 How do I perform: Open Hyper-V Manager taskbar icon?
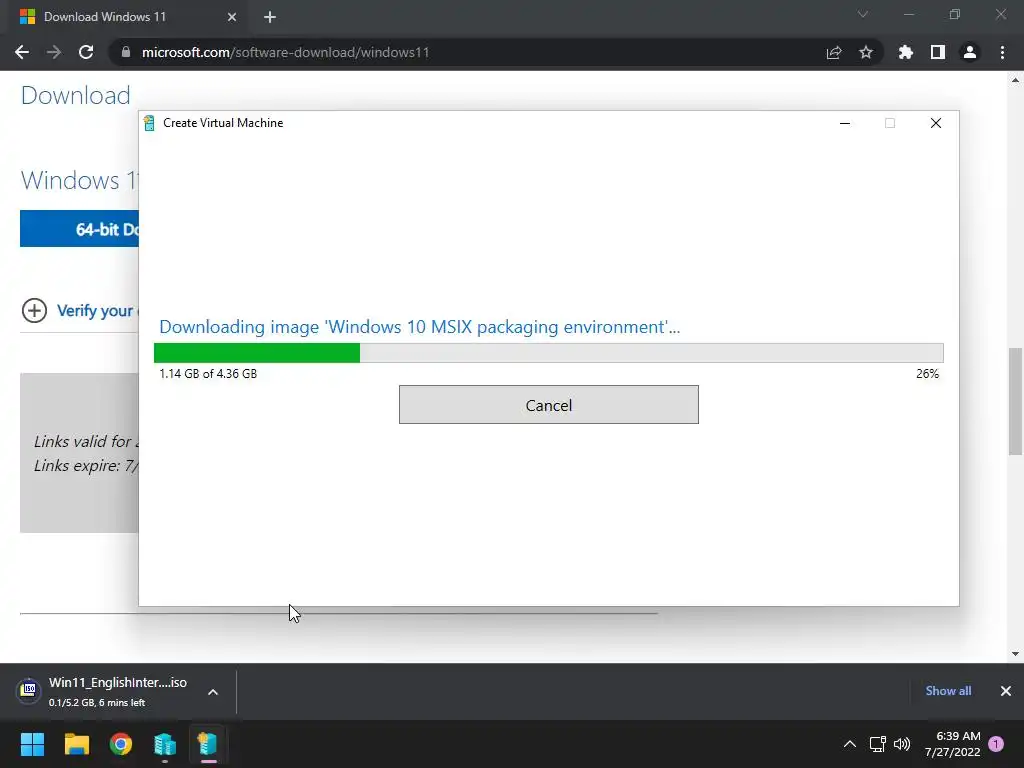pos(165,744)
